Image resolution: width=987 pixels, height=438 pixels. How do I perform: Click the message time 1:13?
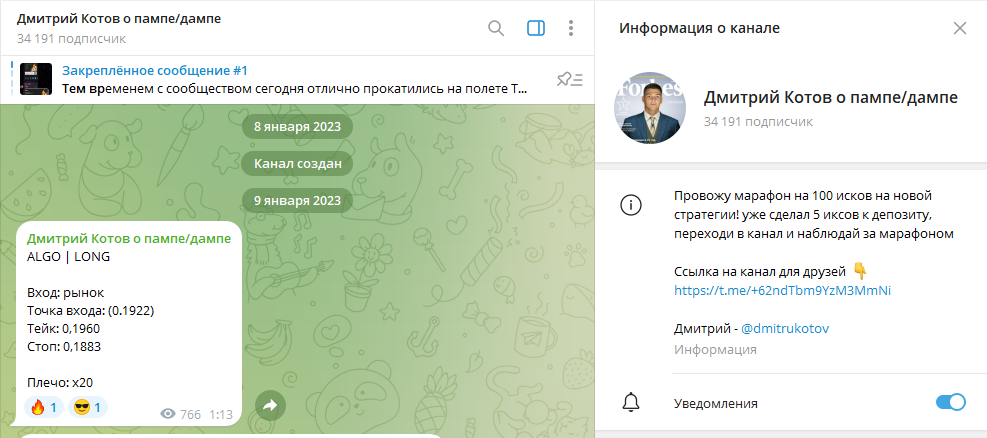(x=221, y=415)
